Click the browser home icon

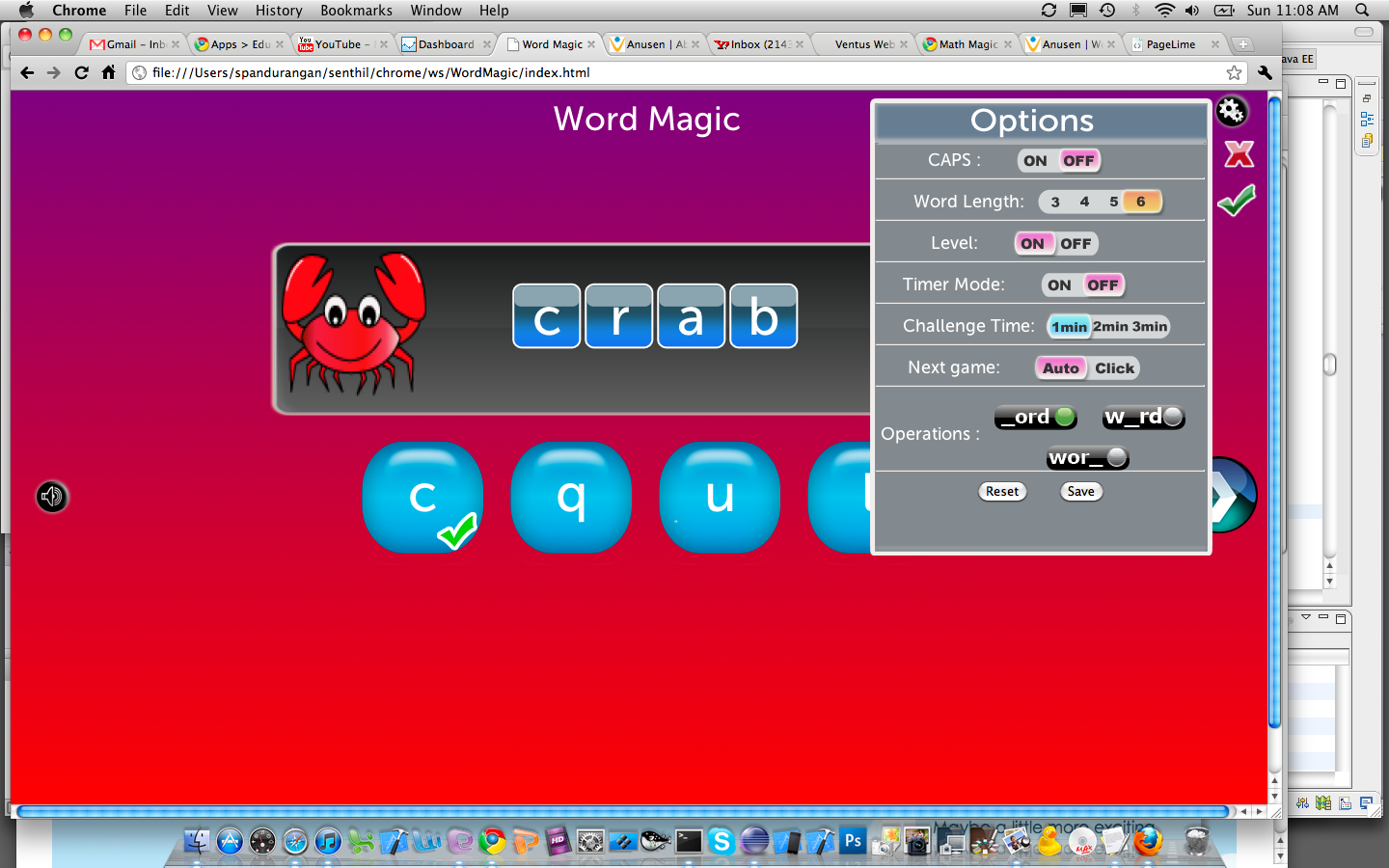click(109, 72)
